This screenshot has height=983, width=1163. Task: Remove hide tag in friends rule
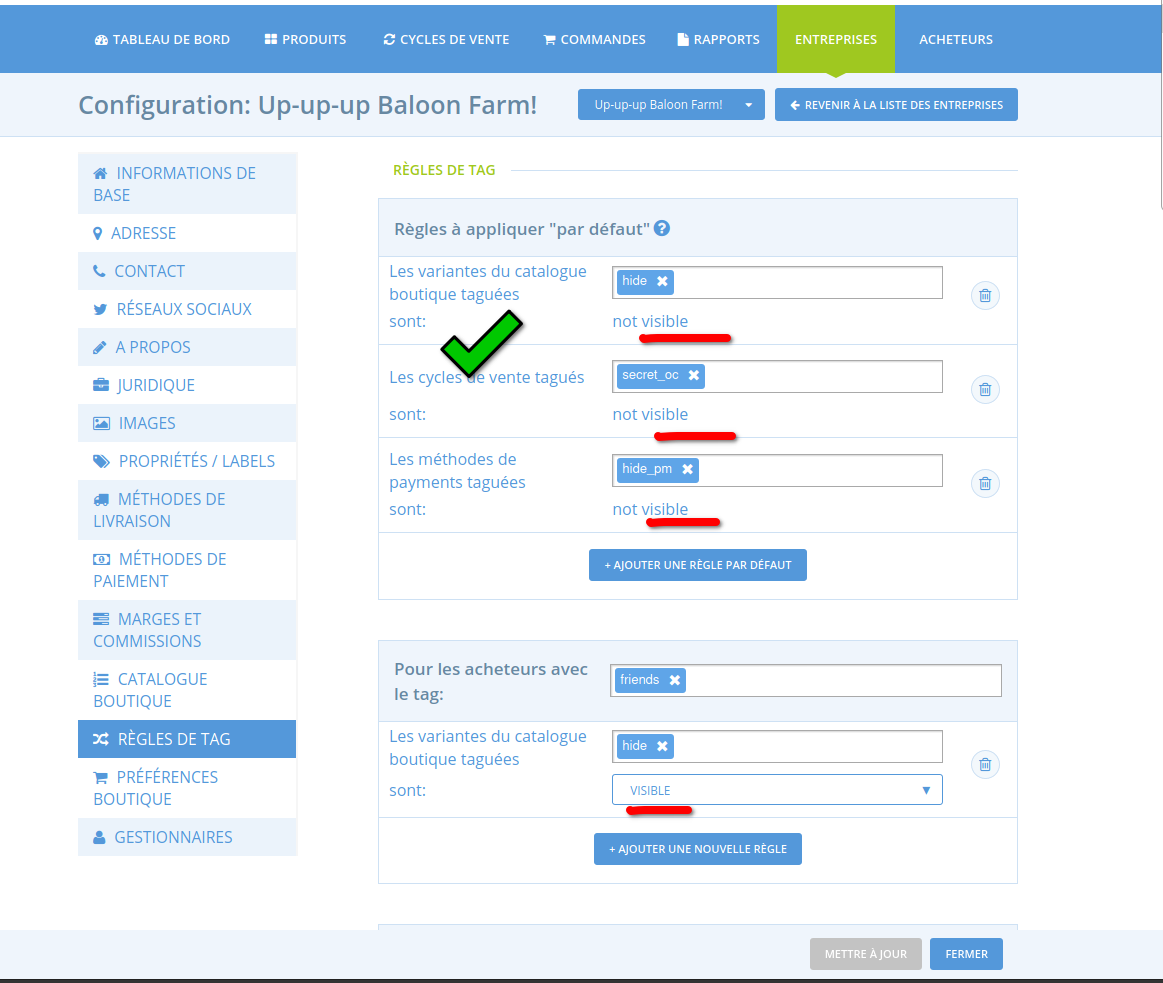click(662, 746)
